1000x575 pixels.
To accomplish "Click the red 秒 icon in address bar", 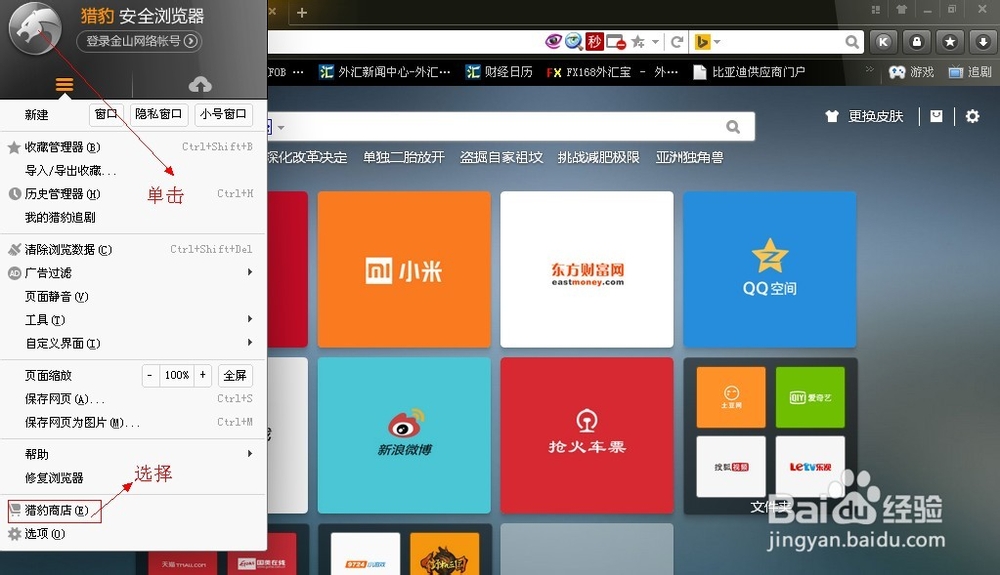I will click(x=594, y=41).
